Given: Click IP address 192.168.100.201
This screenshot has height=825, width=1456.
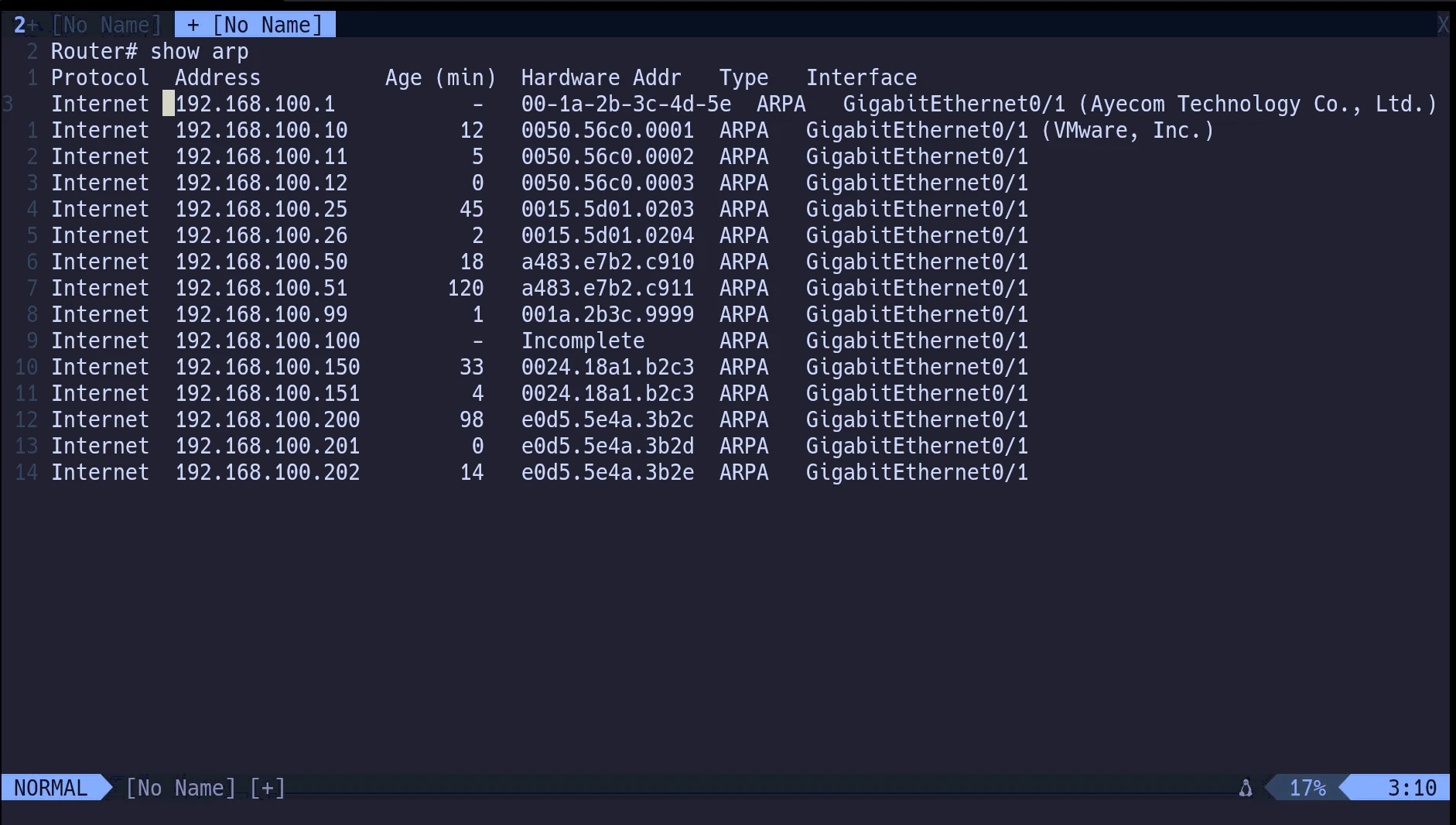Looking at the screenshot, I should 268,447.
